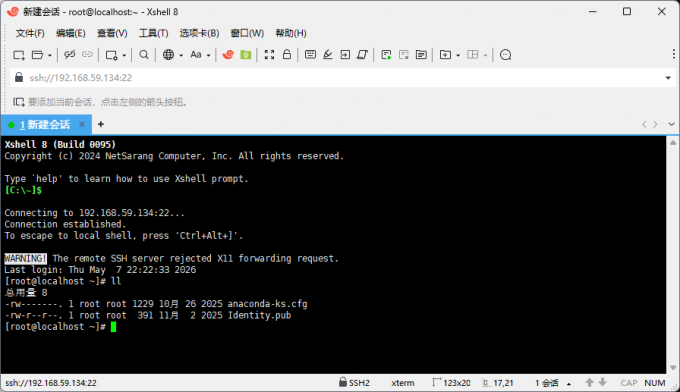The image size is (680, 392).
Task: Expand the Encoding globe dropdown arrow
Action: (x=181, y=55)
